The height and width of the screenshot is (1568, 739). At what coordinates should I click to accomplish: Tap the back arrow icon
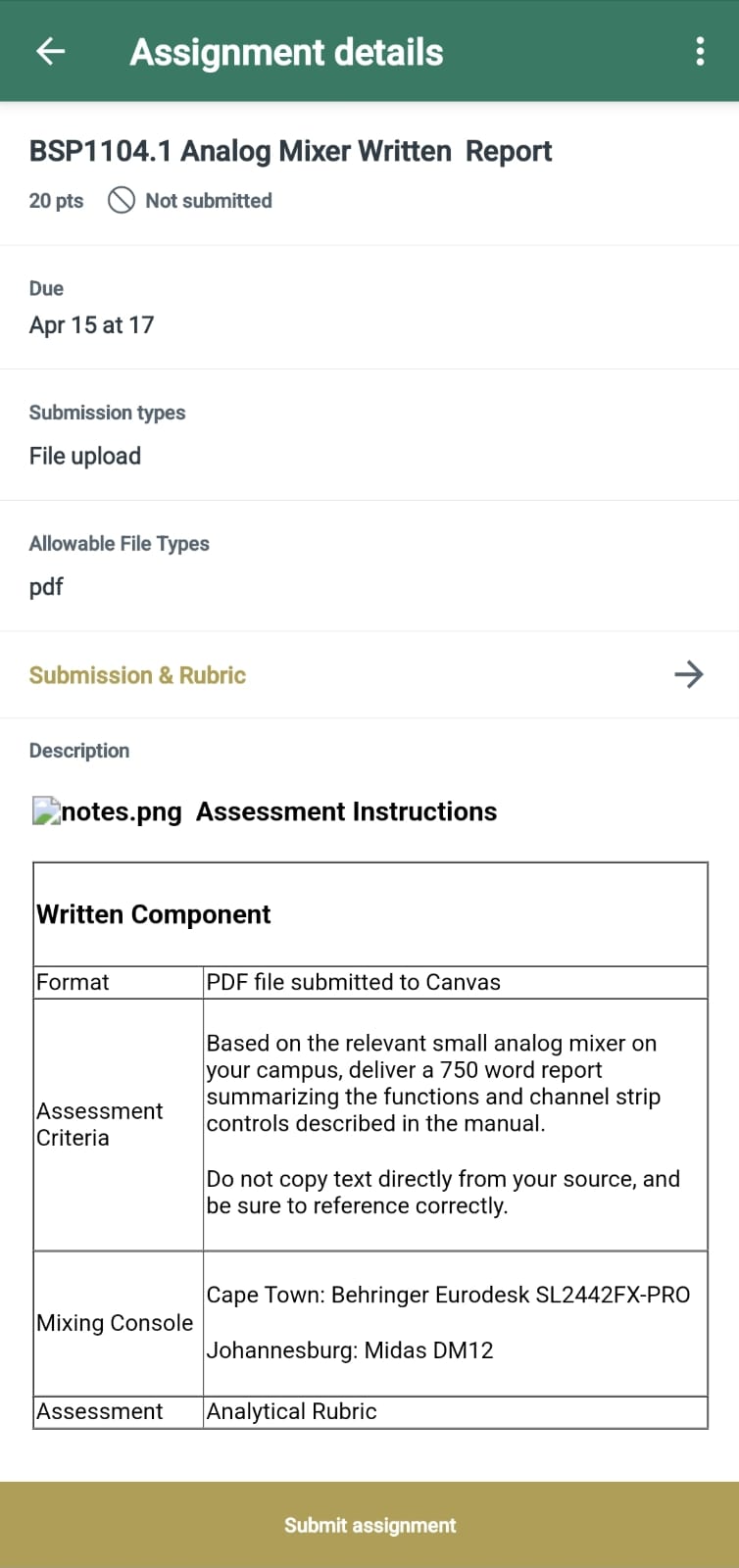(x=50, y=51)
